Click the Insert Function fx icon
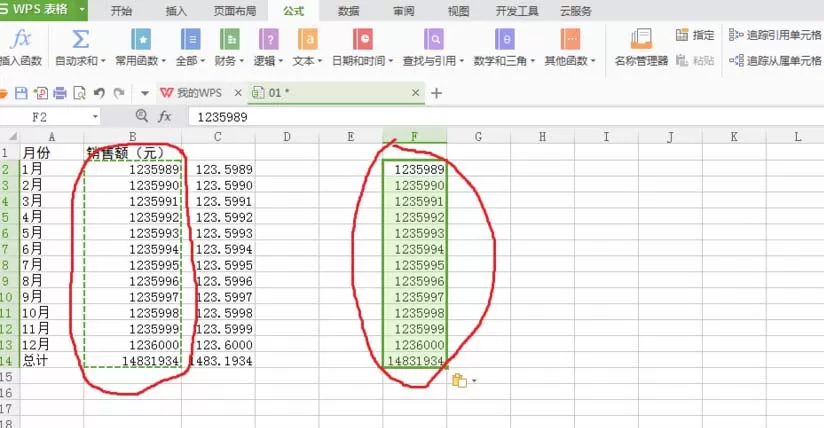This screenshot has width=824, height=428. [21, 39]
